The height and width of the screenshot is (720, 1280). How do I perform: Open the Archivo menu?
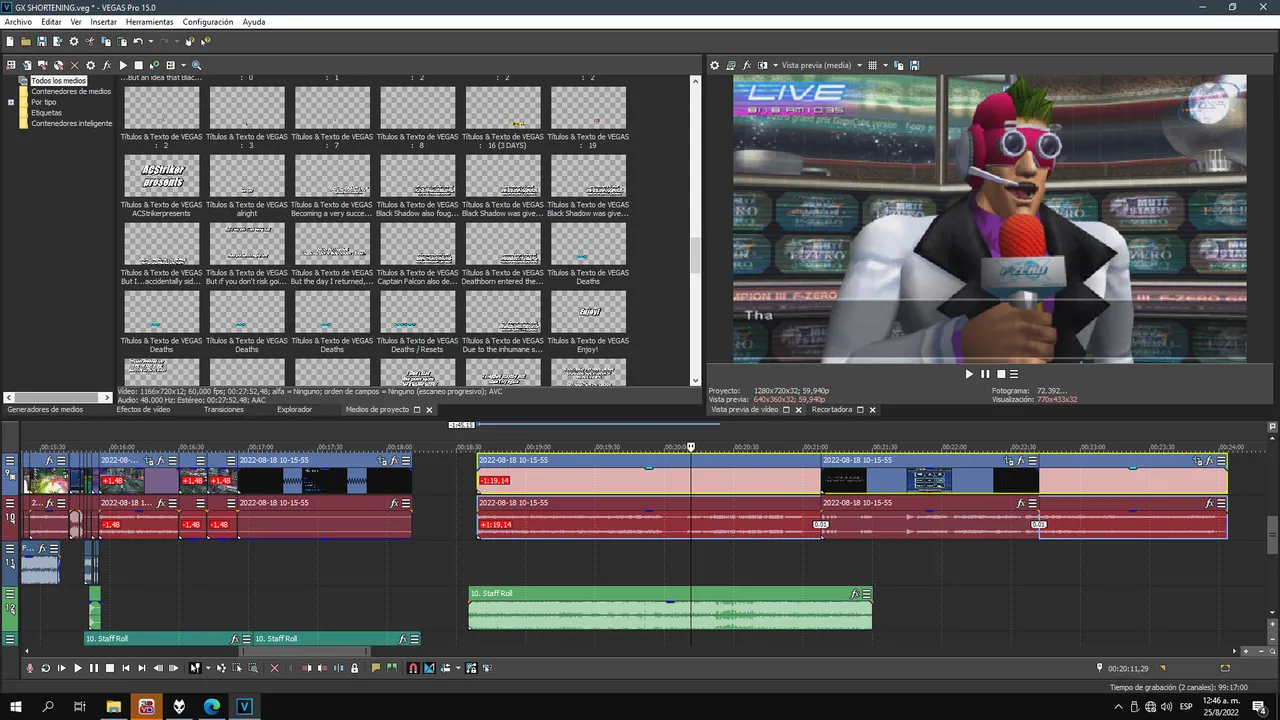click(18, 21)
